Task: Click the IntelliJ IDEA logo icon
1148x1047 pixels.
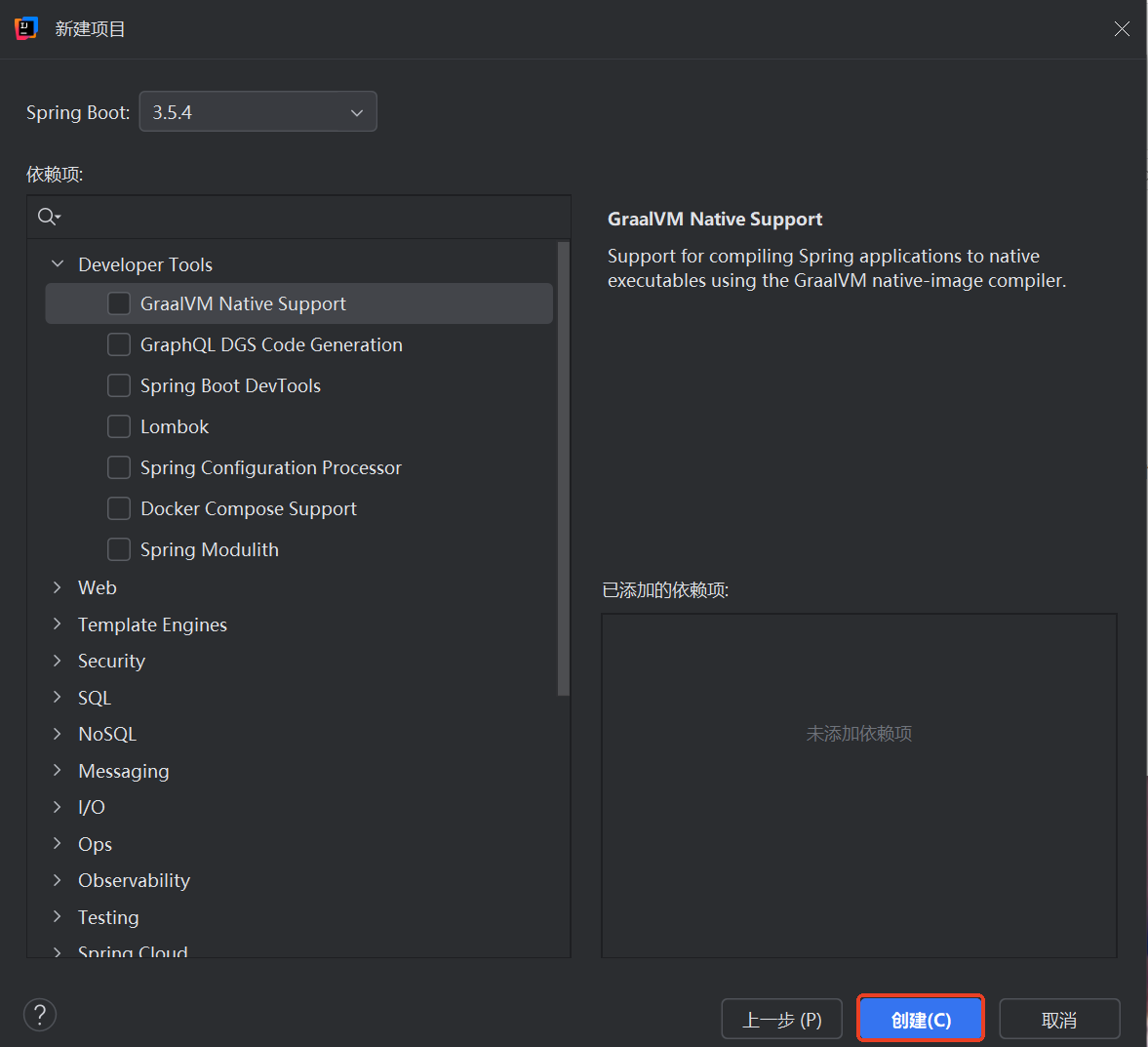Action: pyautogui.click(x=26, y=28)
